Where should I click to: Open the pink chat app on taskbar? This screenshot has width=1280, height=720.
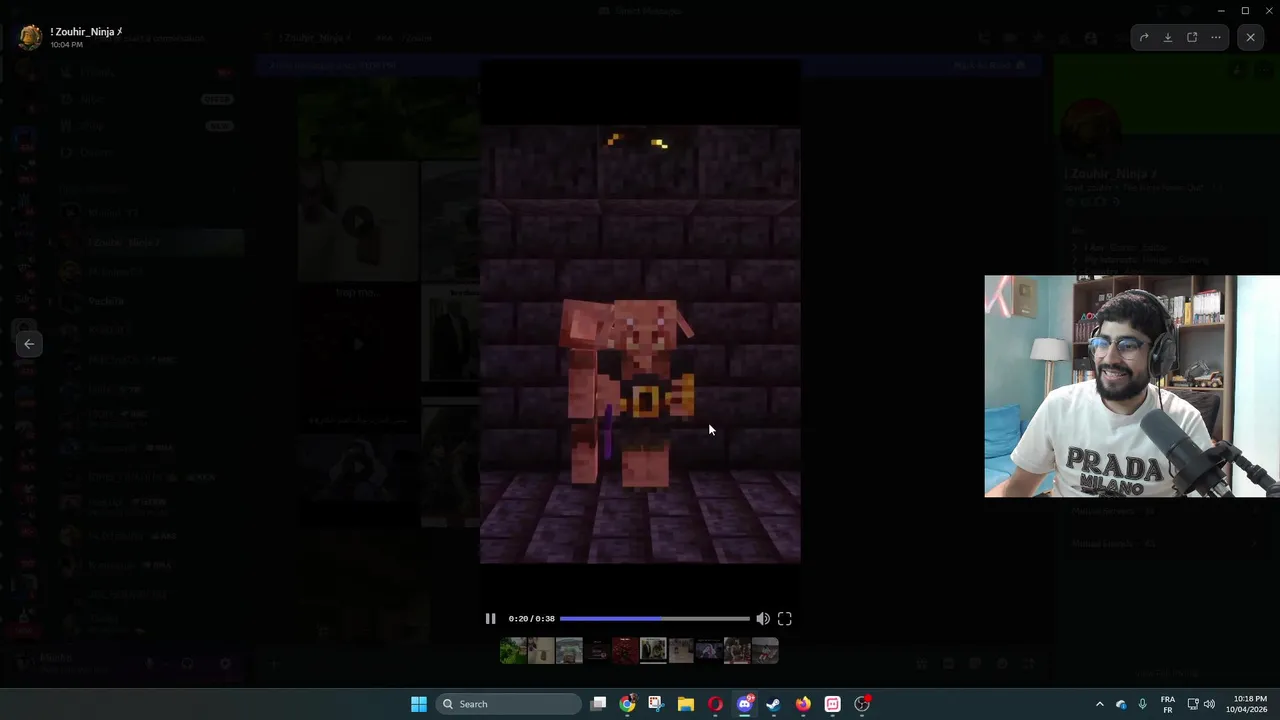(x=832, y=704)
